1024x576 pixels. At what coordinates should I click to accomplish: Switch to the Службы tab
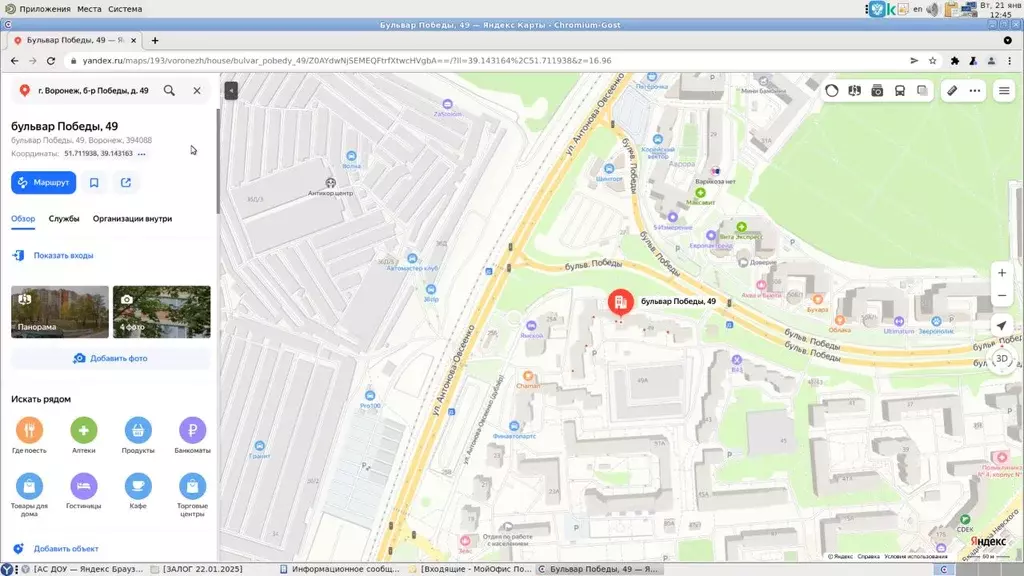click(64, 219)
